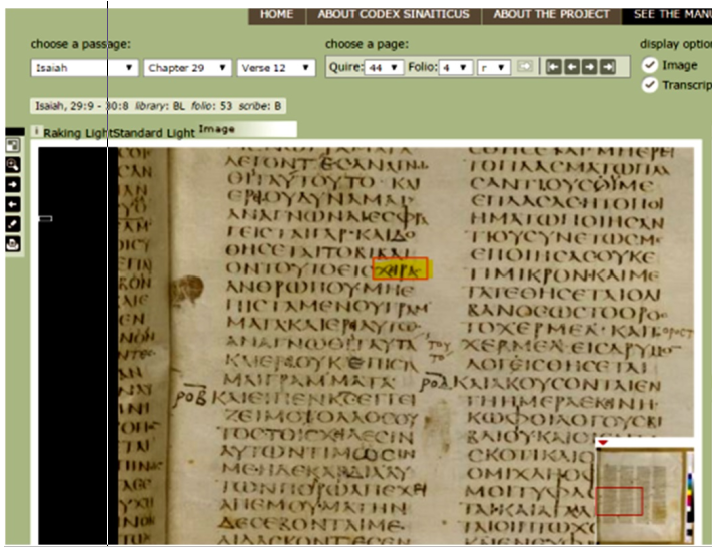This screenshot has height=547, width=712.
Task: Click the left-arrow tool in left toolbar
Action: click(x=13, y=204)
